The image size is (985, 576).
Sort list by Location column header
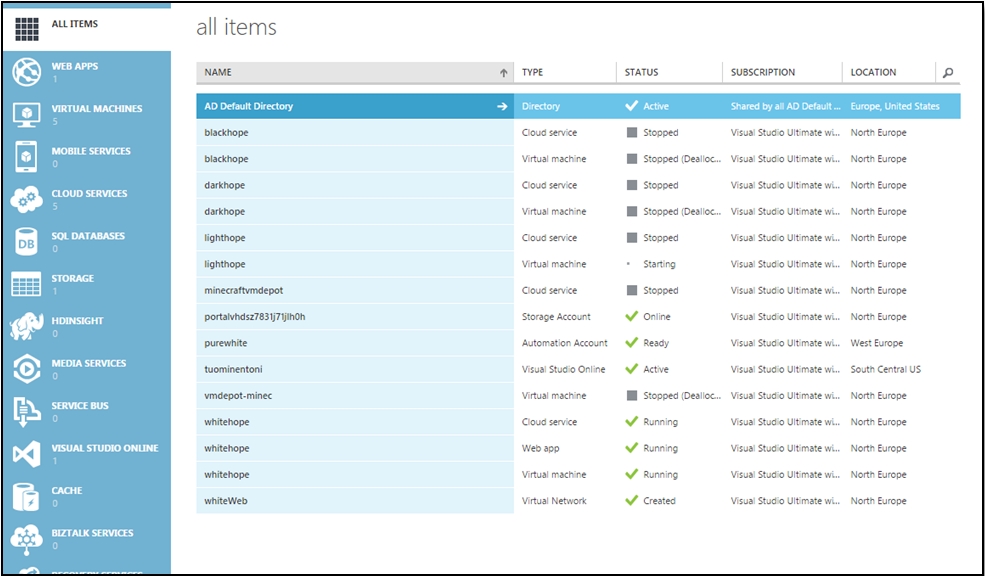click(x=873, y=73)
